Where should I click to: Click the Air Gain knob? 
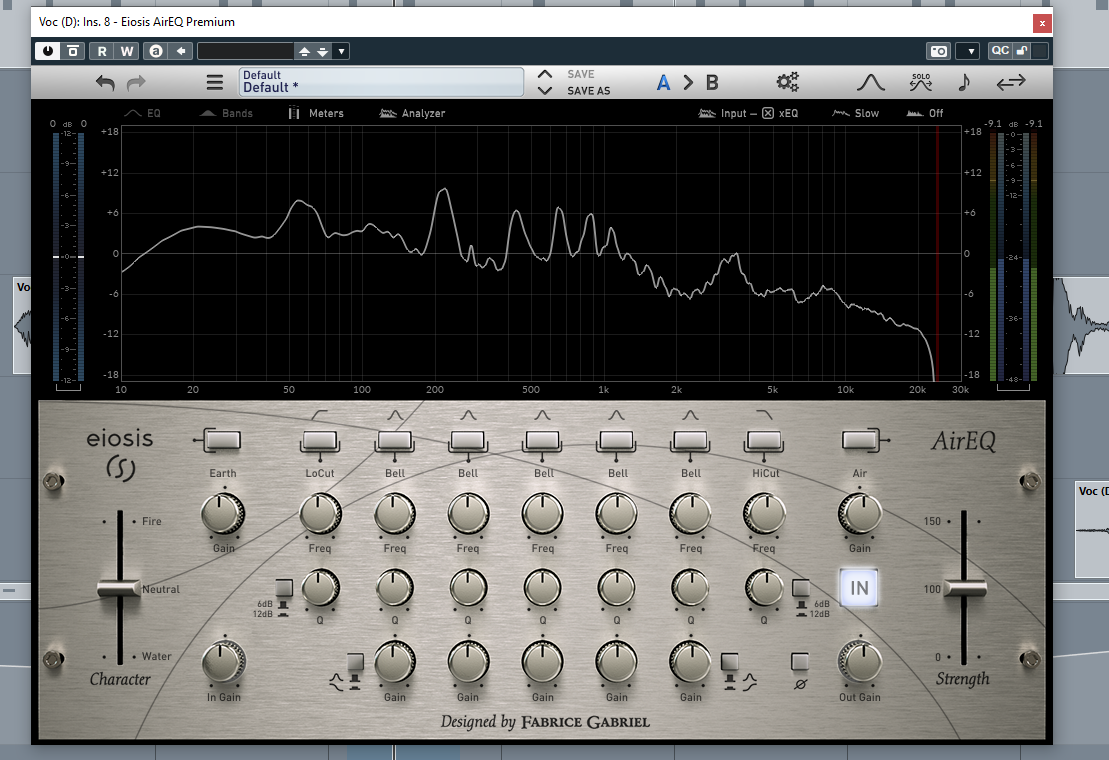(859, 514)
